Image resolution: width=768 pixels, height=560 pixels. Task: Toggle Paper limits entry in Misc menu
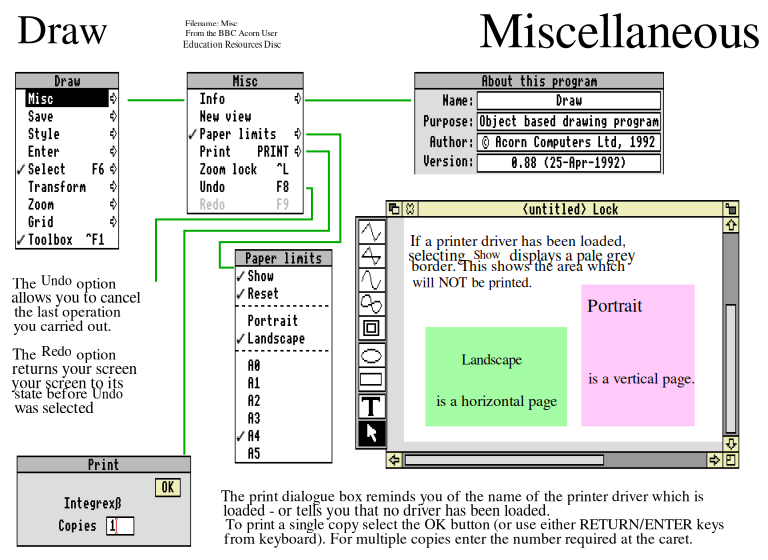pyautogui.click(x=245, y=134)
